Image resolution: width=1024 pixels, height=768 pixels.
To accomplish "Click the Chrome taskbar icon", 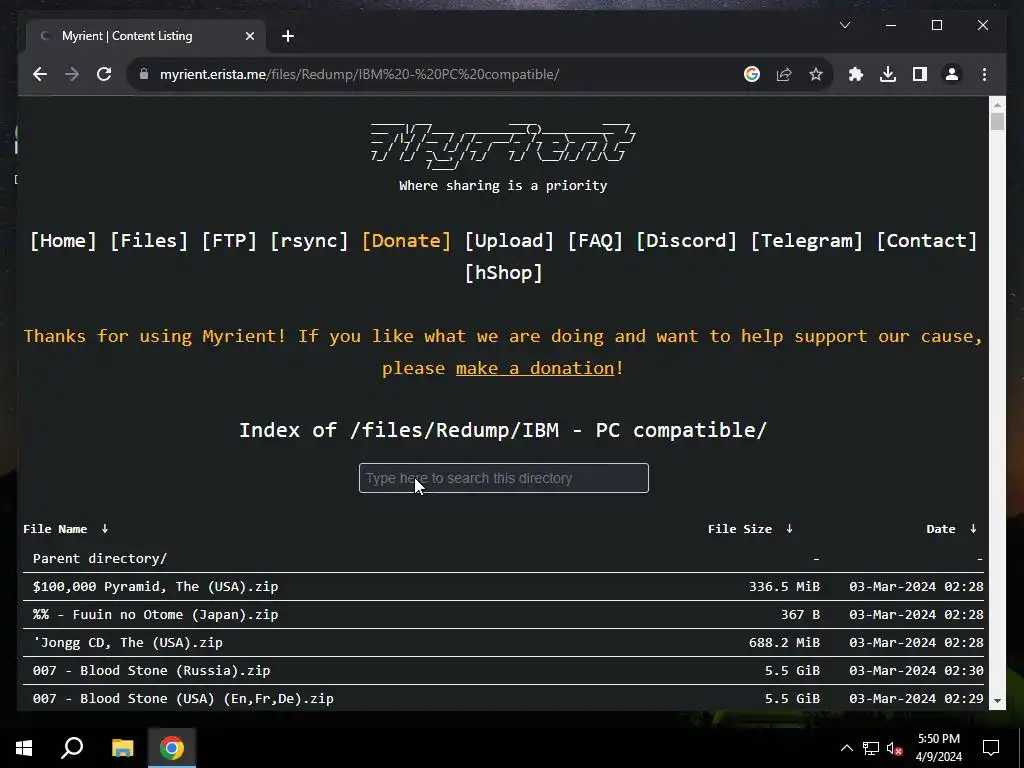I will point(172,748).
